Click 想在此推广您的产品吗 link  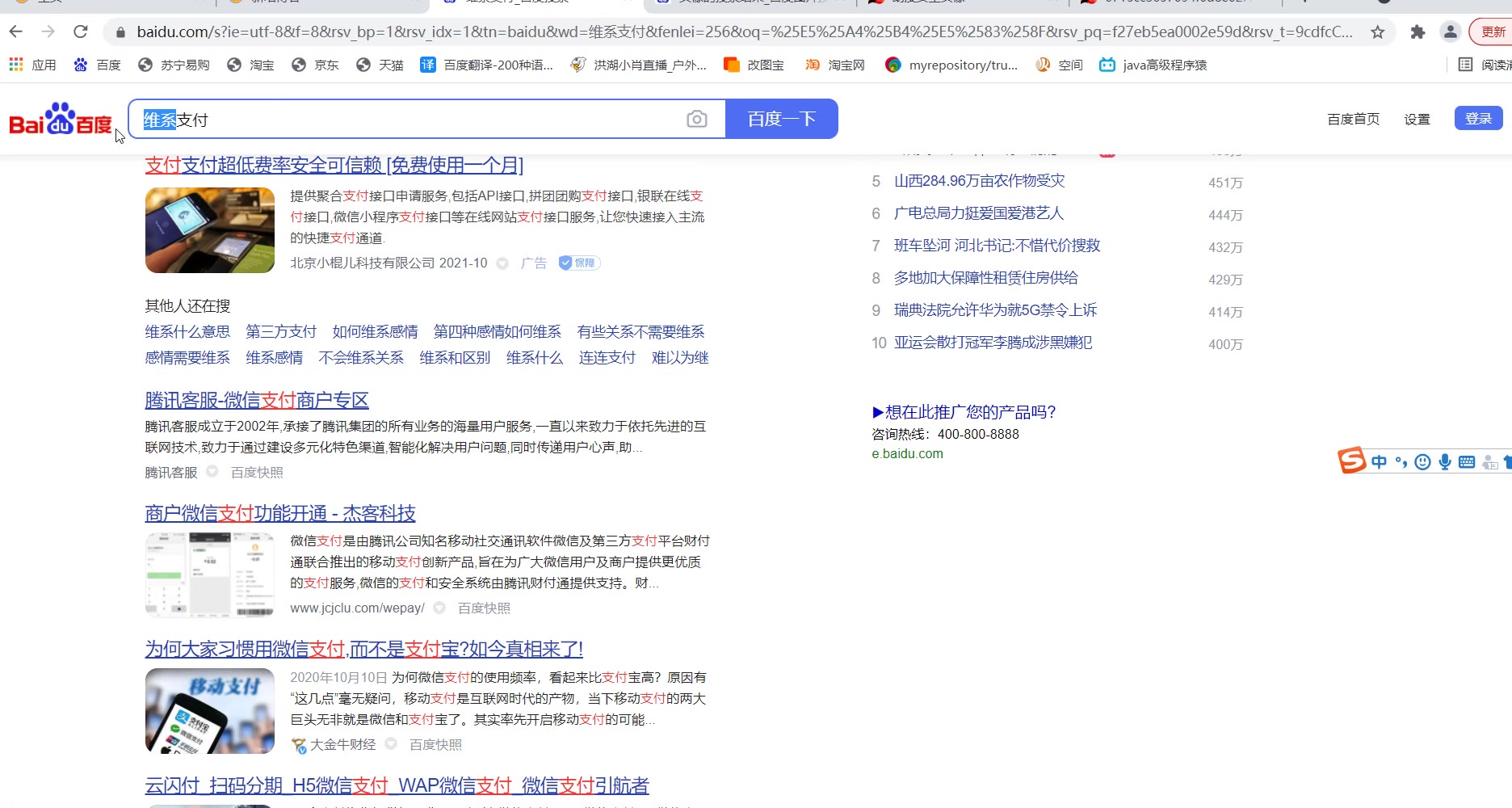(x=964, y=412)
